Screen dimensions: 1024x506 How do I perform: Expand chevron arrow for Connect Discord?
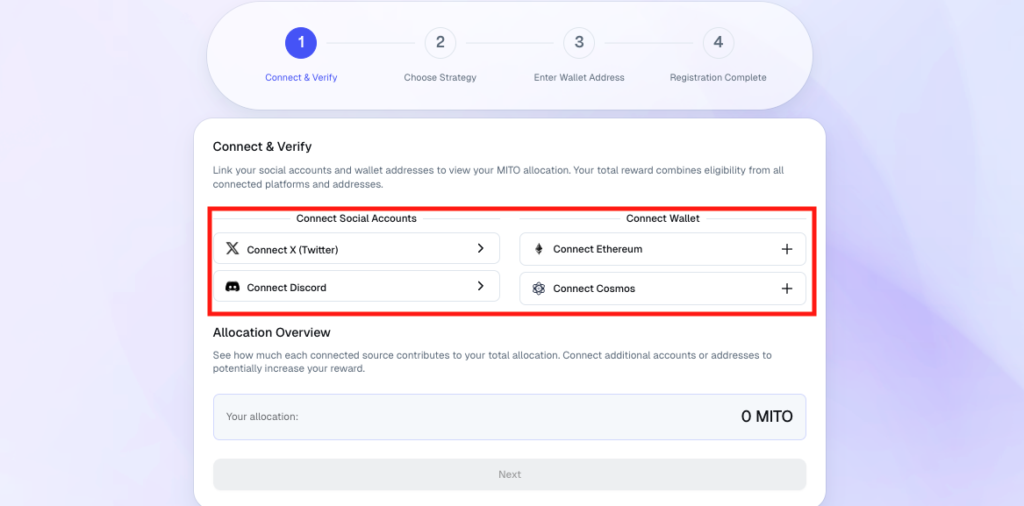click(481, 286)
